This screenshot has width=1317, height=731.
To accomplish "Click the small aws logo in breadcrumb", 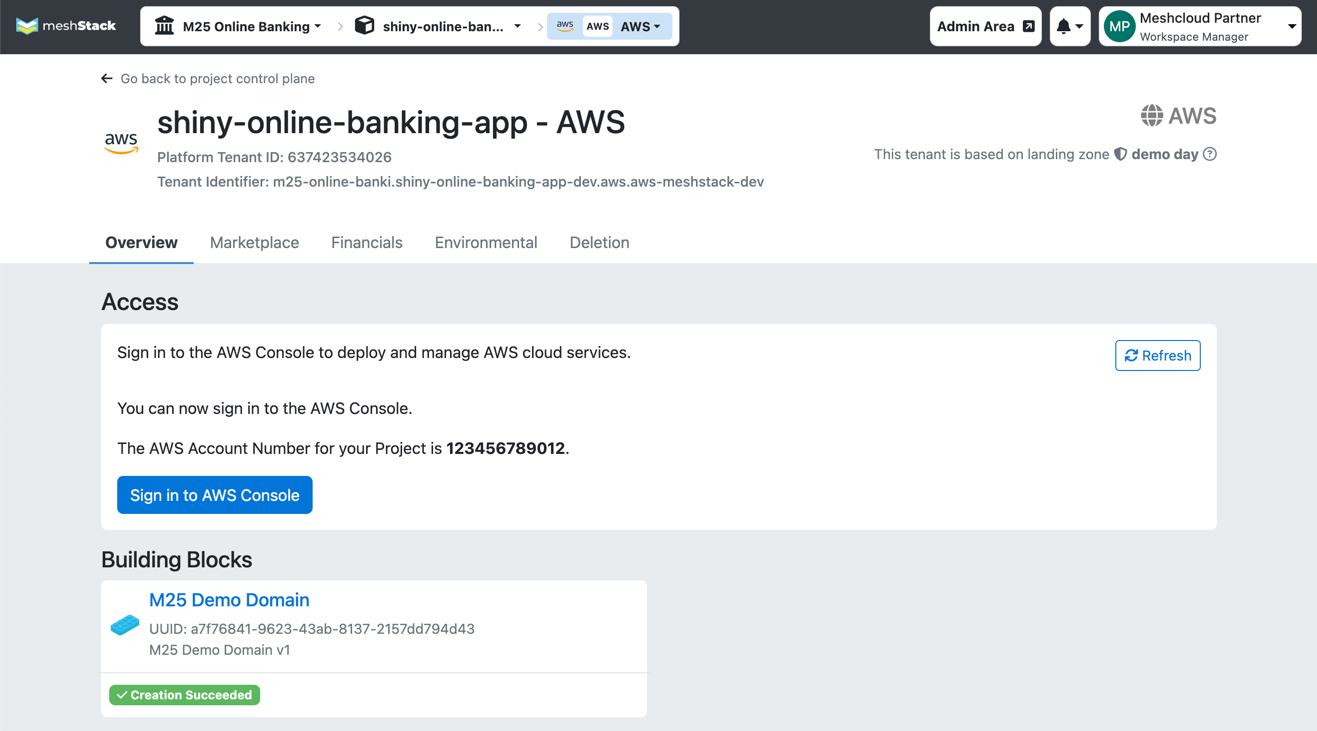I will pyautogui.click(x=565, y=26).
